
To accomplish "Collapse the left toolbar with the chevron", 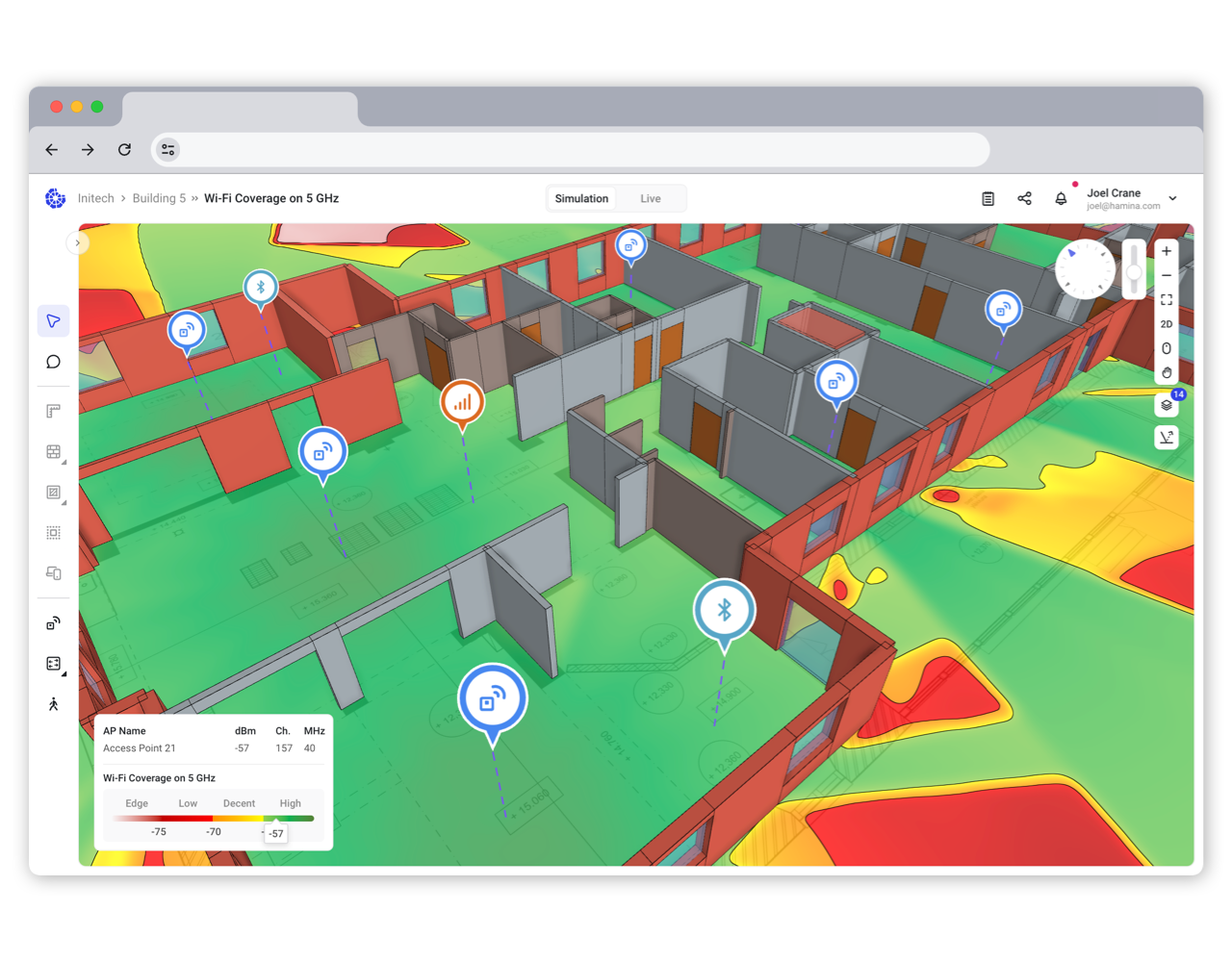I will (x=77, y=242).
